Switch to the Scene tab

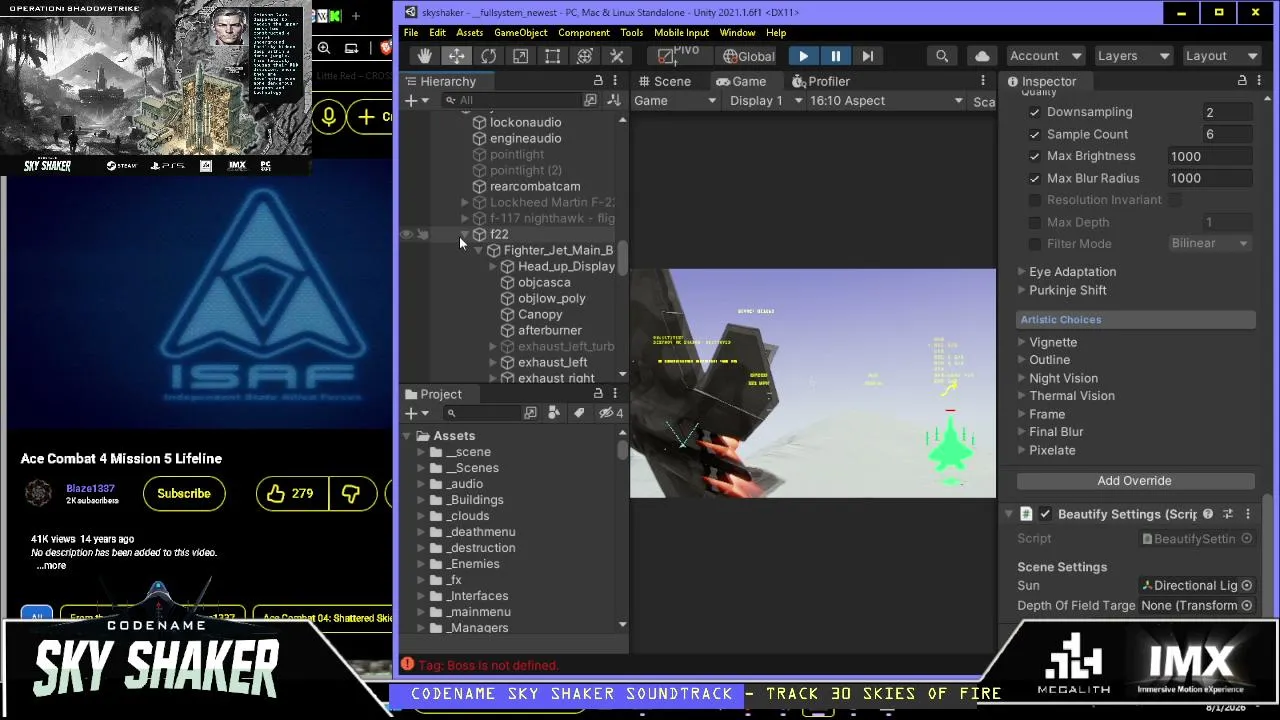[x=663, y=82]
